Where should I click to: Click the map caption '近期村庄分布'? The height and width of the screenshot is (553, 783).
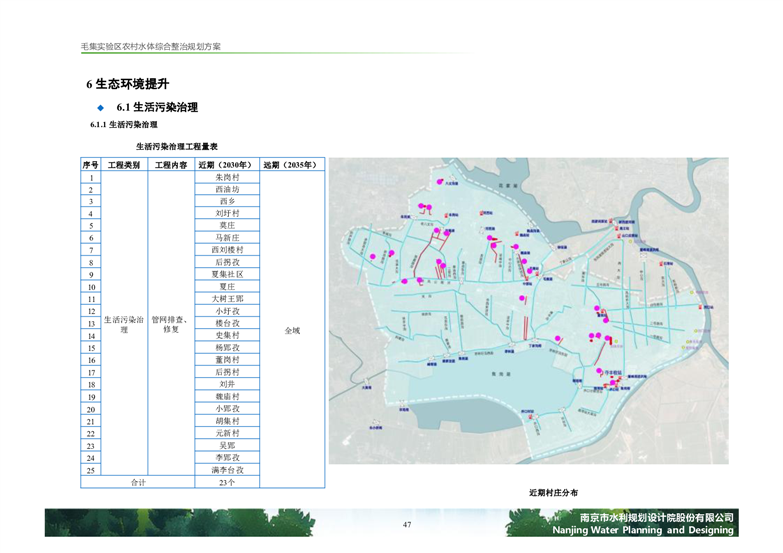pyautogui.click(x=553, y=494)
